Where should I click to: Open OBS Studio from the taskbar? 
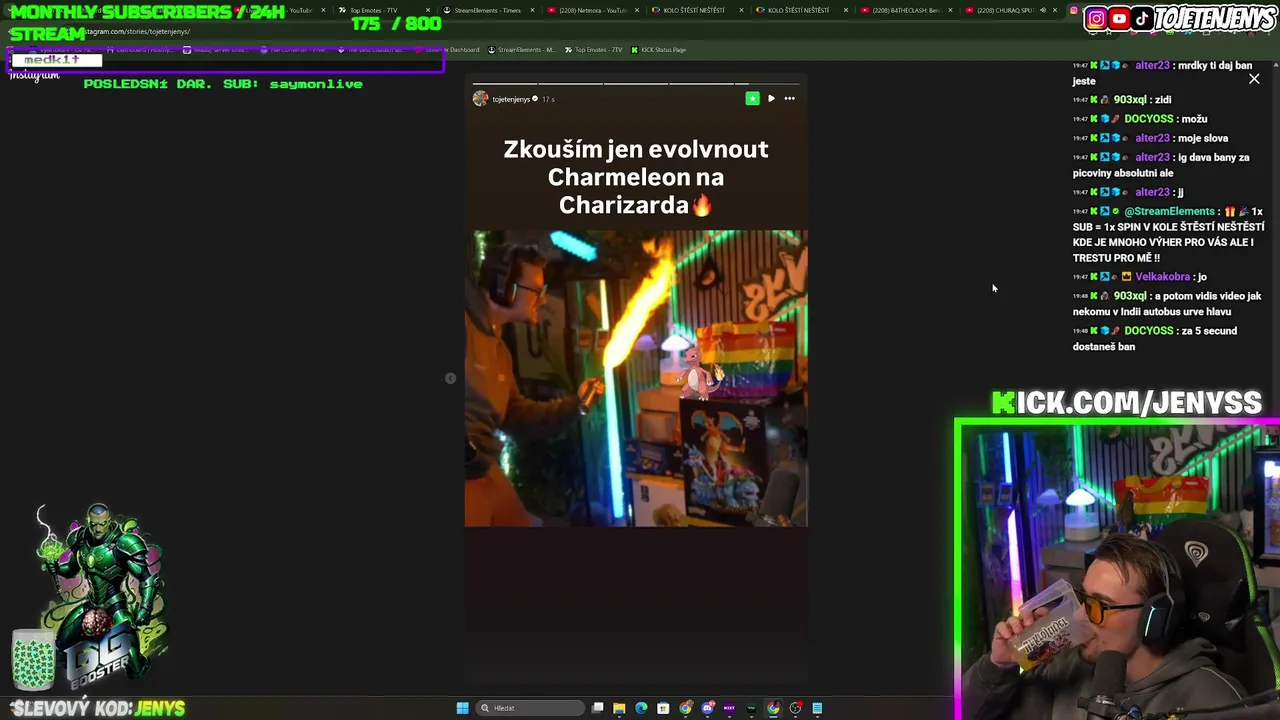(x=795, y=708)
